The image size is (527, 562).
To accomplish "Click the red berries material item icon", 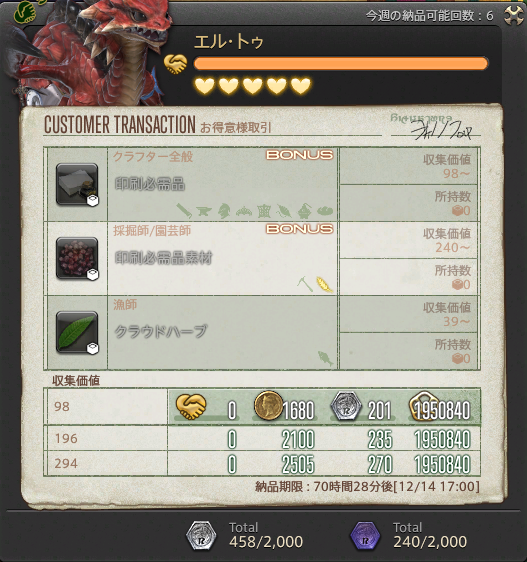I will point(77,258).
